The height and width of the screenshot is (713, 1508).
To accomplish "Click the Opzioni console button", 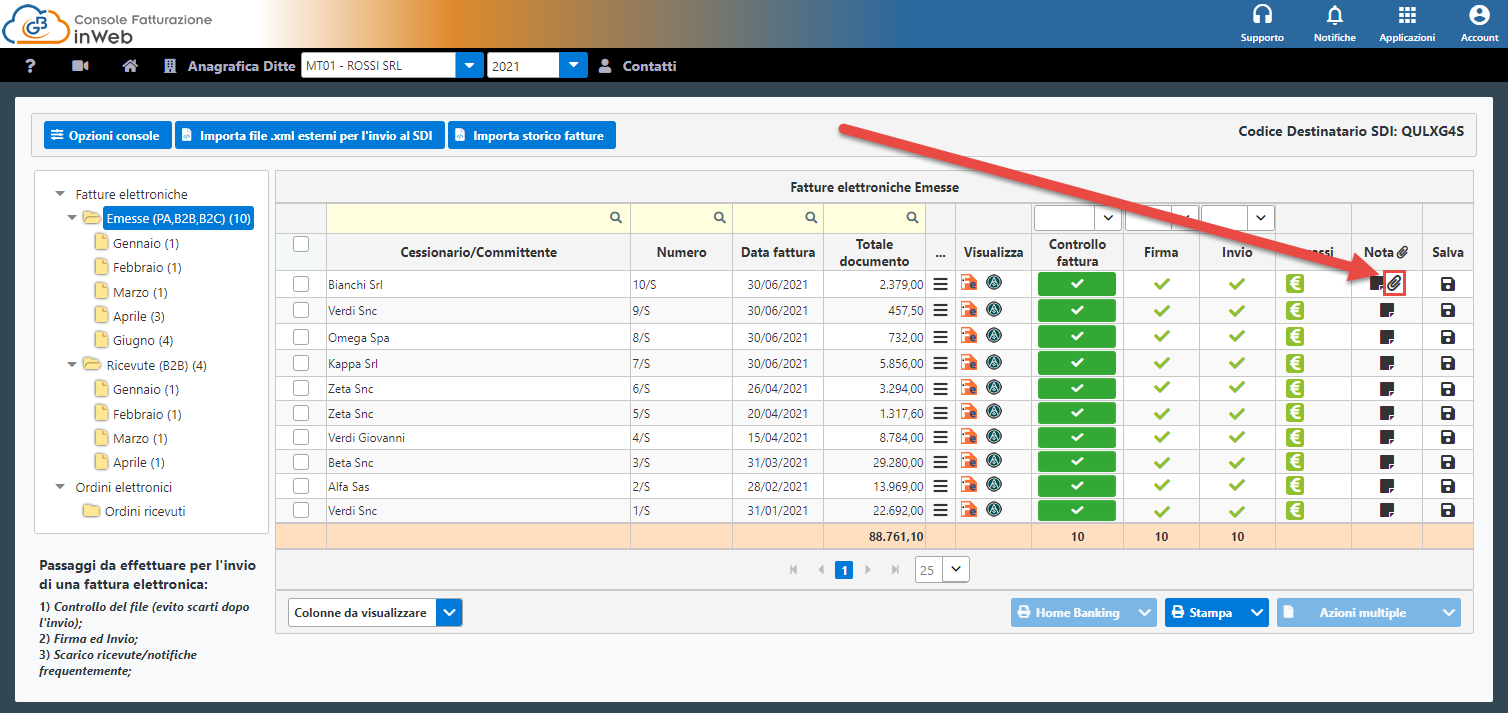I will pos(106,135).
